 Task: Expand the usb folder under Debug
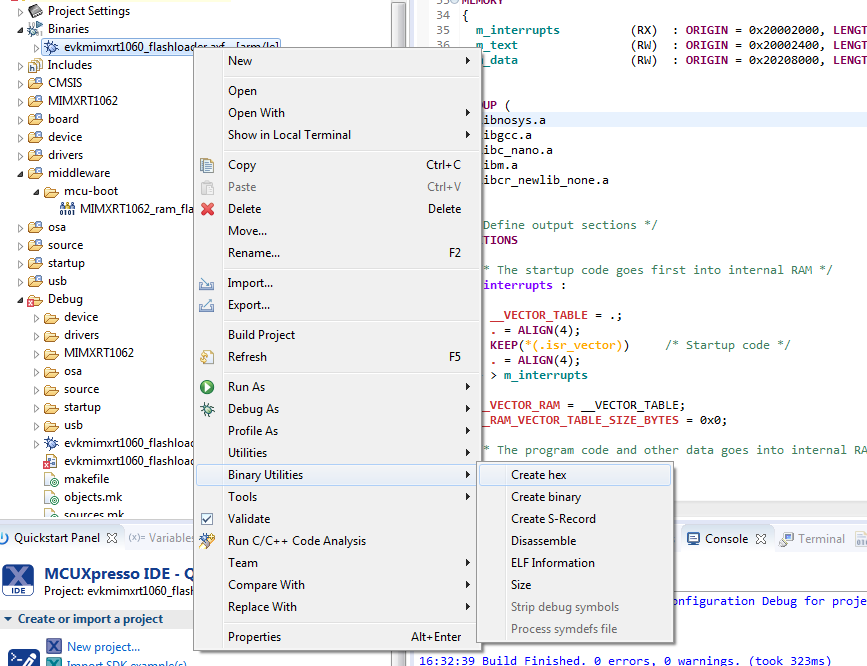pos(36,426)
